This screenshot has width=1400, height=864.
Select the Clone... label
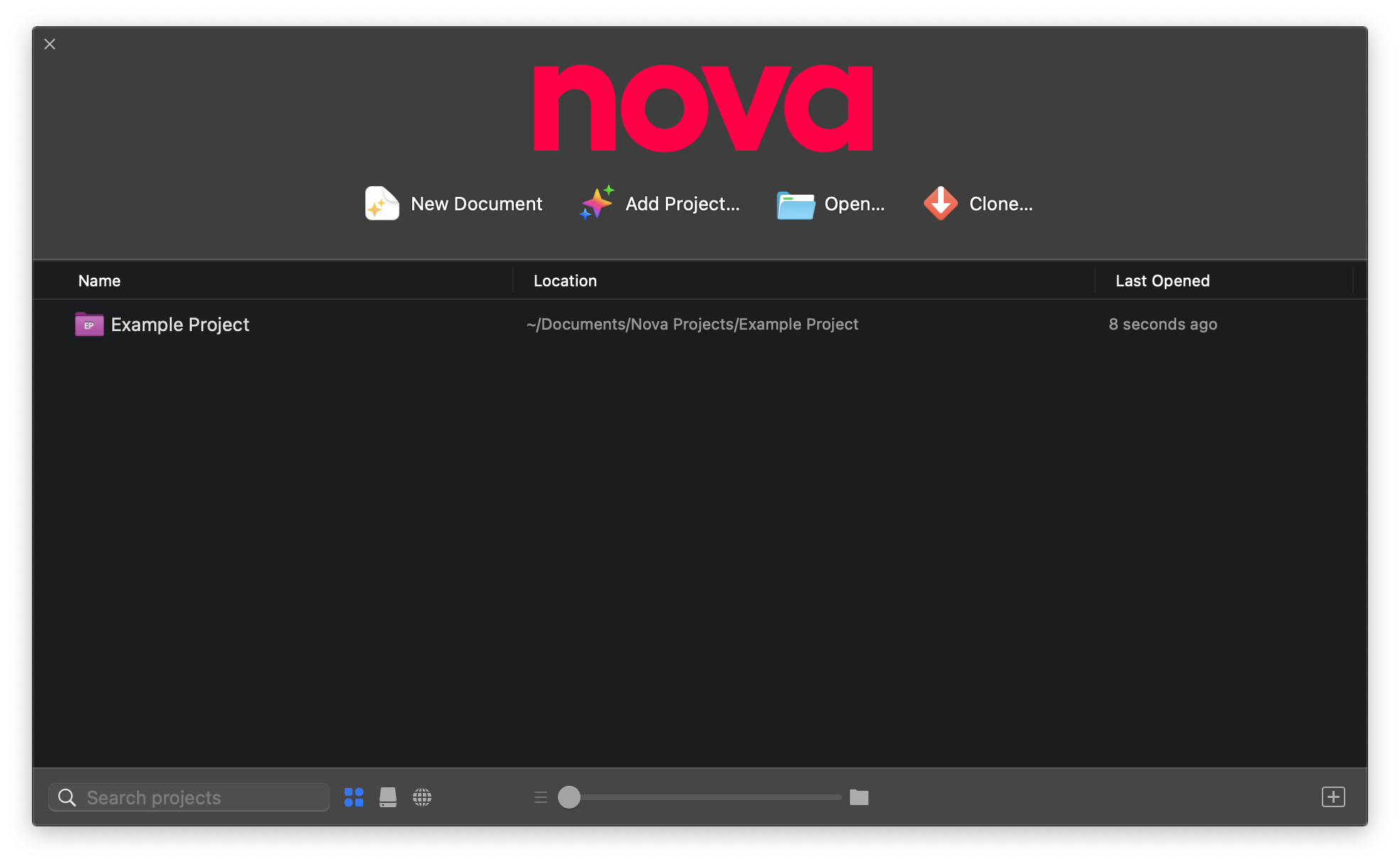click(1001, 204)
